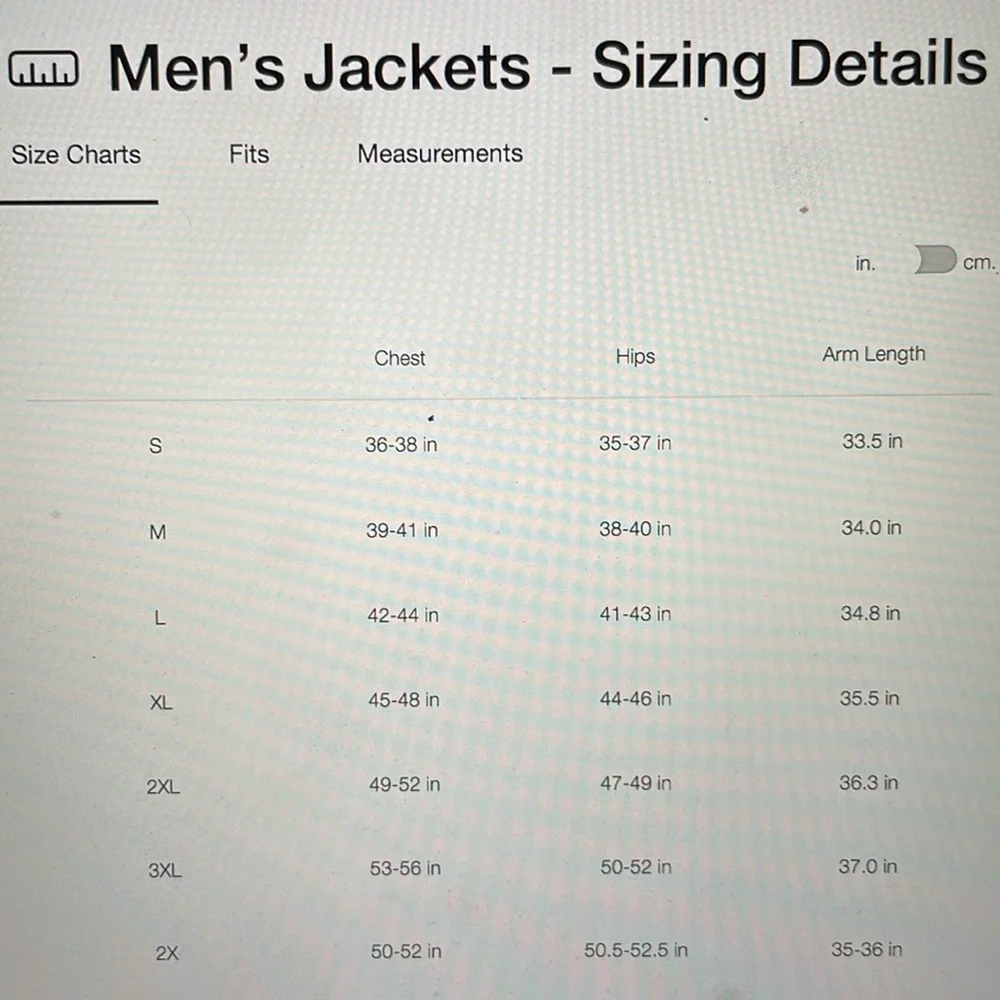Click the Chest column header
1000x1000 pixels.
[399, 358]
